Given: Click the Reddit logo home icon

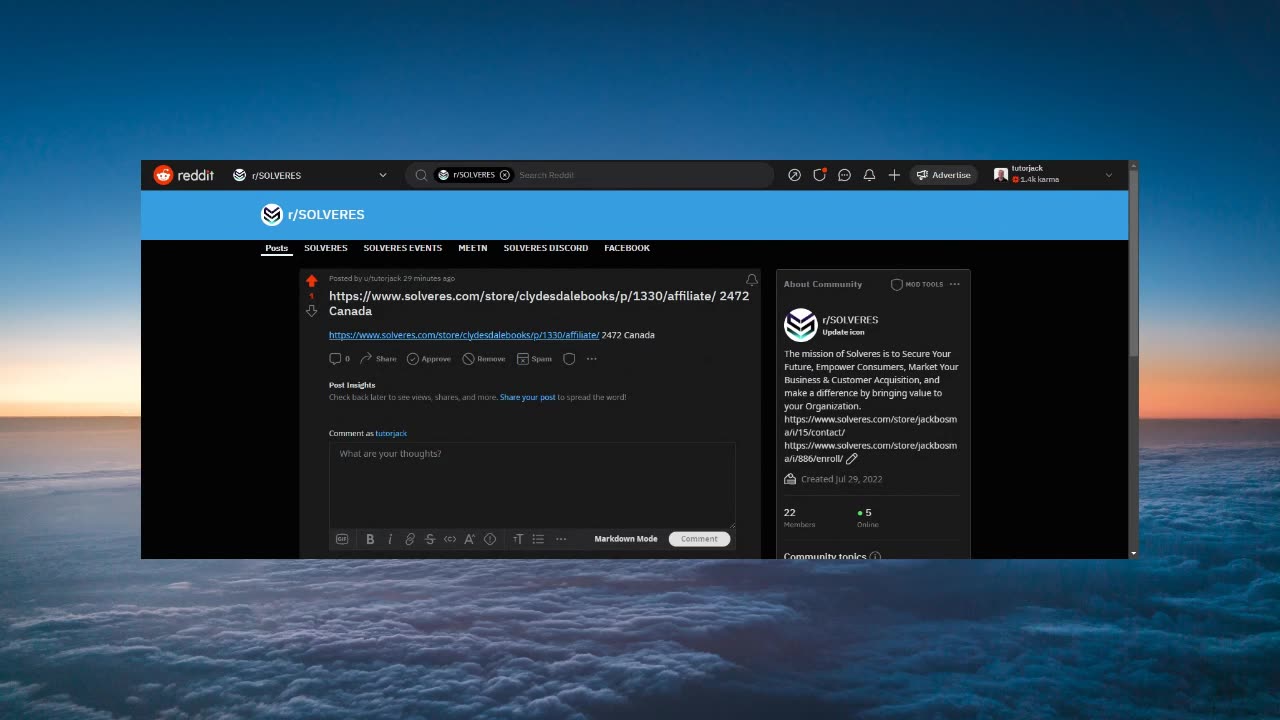Looking at the screenshot, I should (163, 175).
